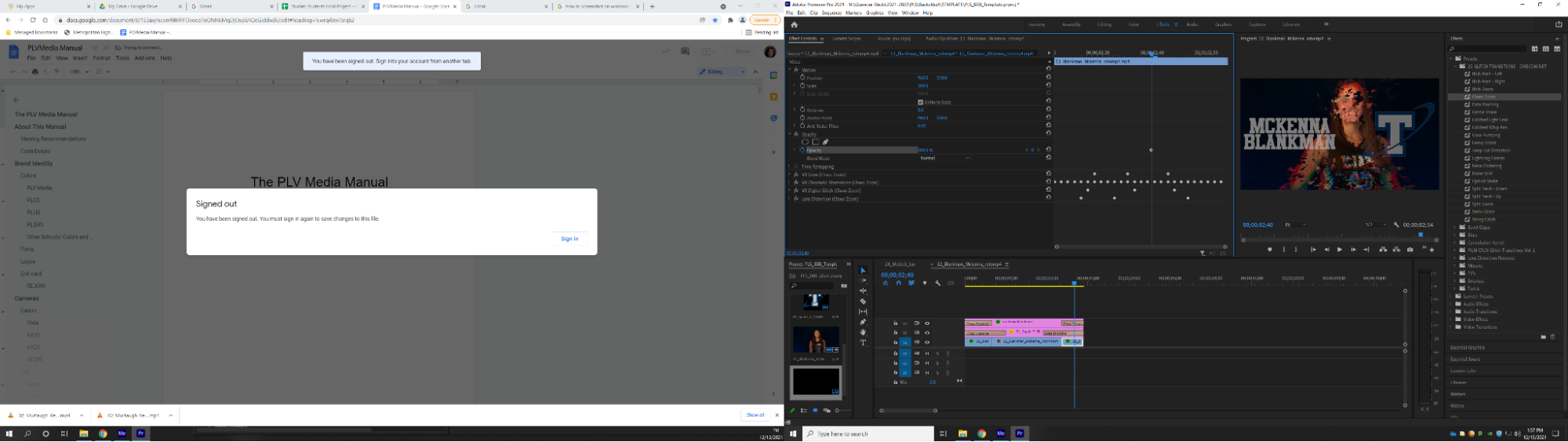Click Show all in Chrome downloads bar

tap(755, 415)
